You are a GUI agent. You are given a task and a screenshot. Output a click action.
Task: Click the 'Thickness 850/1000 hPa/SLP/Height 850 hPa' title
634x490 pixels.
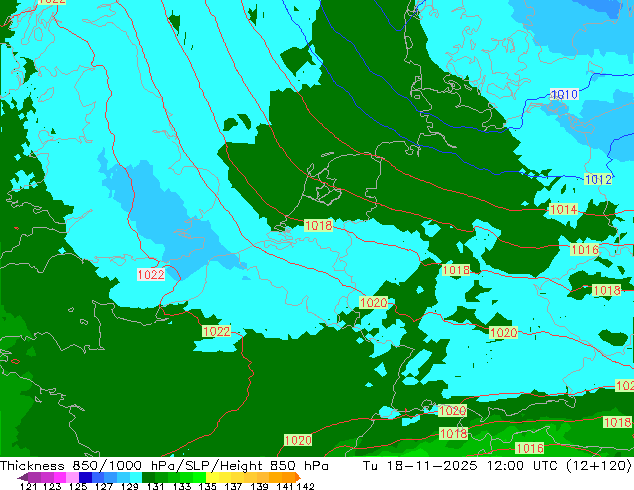tap(164, 466)
